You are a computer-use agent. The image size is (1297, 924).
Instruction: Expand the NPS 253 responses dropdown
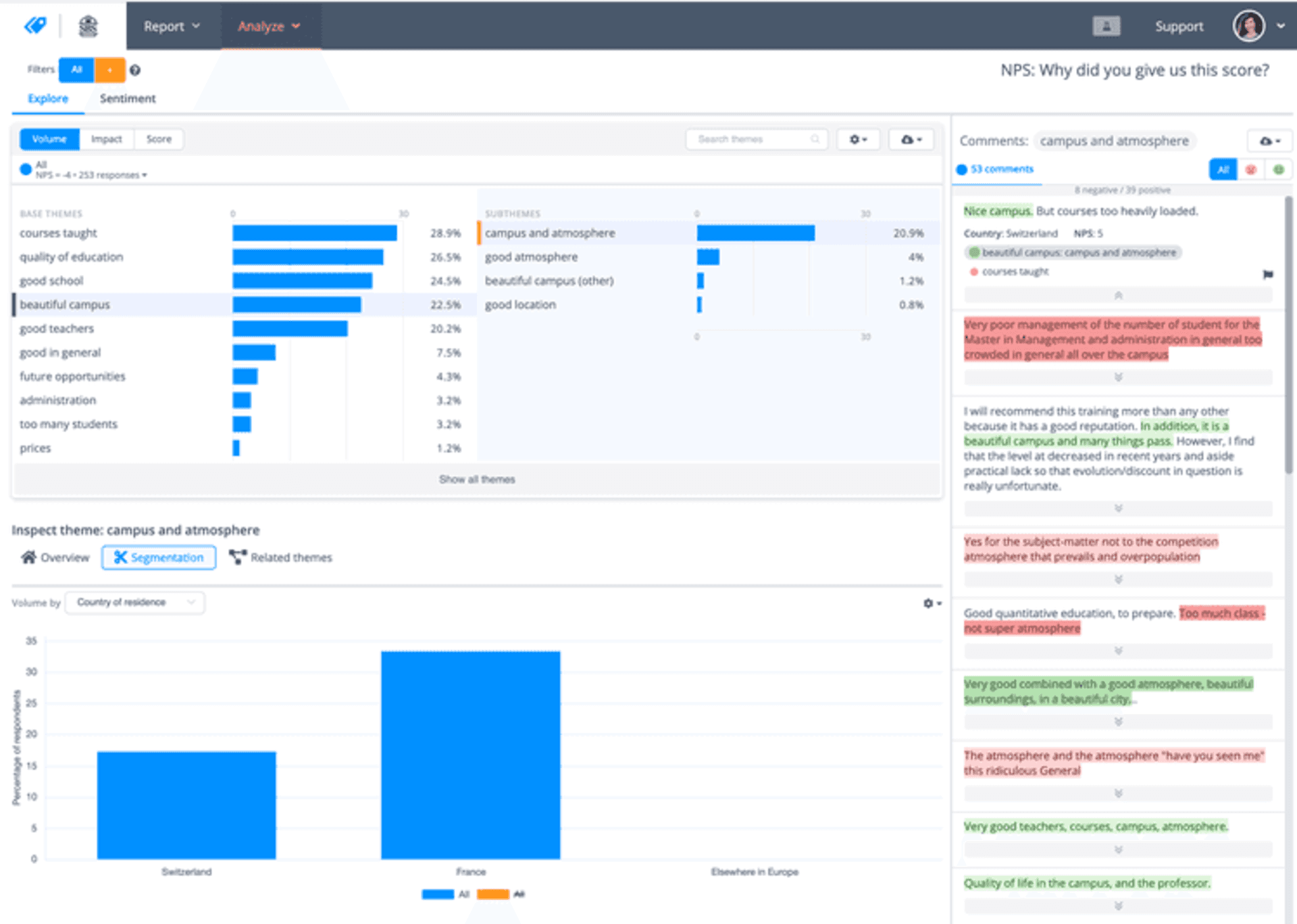[143, 174]
